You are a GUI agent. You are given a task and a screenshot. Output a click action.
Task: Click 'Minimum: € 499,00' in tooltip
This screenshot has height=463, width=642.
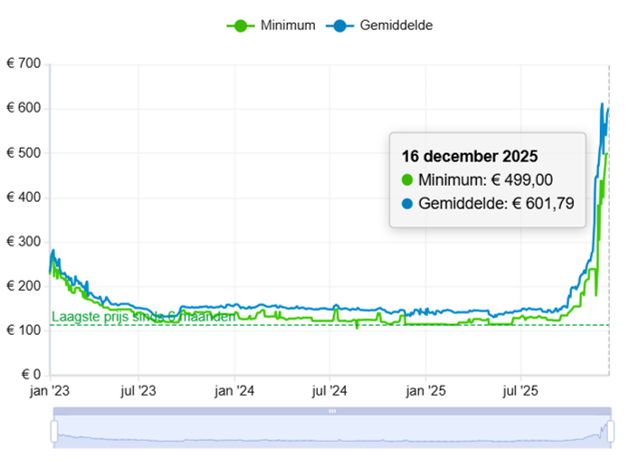[x=477, y=180]
